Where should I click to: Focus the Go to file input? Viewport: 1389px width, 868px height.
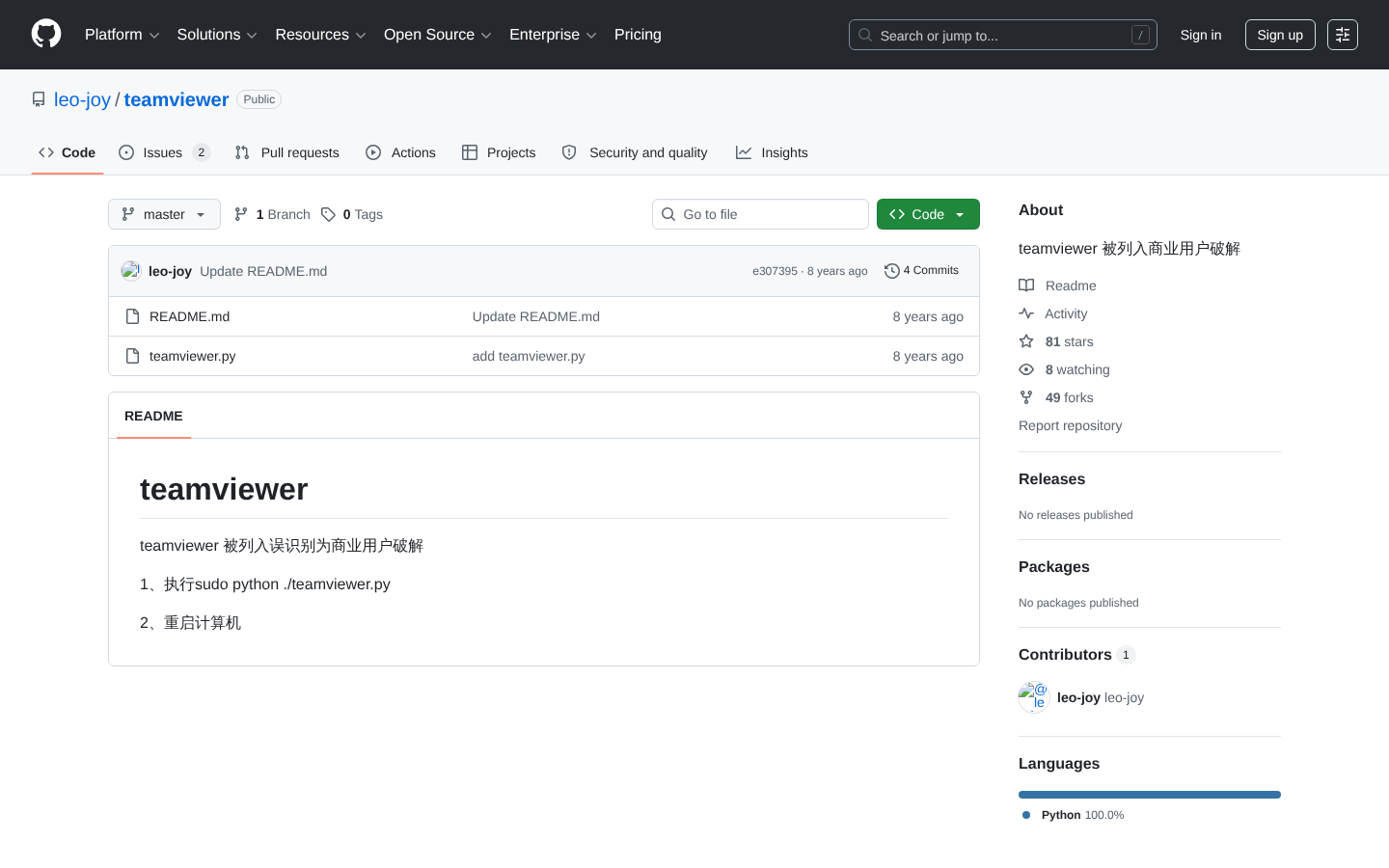(x=760, y=214)
